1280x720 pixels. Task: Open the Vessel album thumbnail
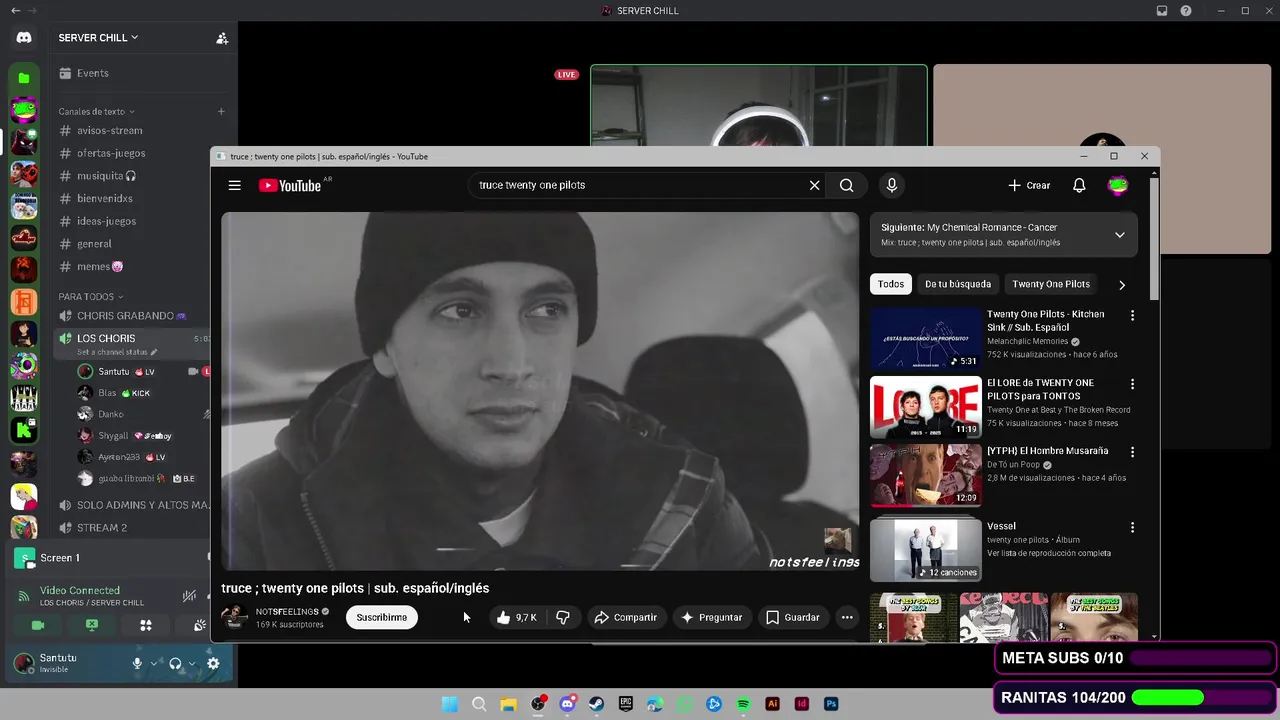point(926,550)
